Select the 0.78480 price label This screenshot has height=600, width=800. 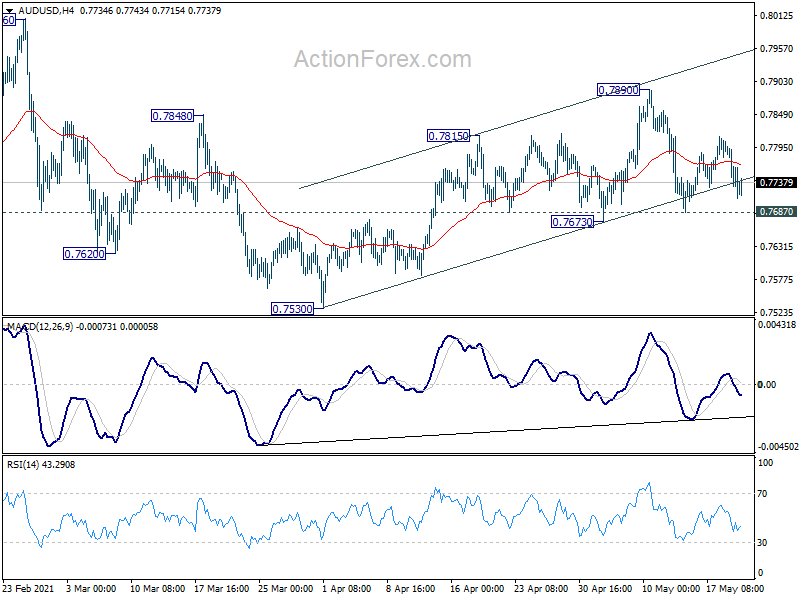coord(172,116)
